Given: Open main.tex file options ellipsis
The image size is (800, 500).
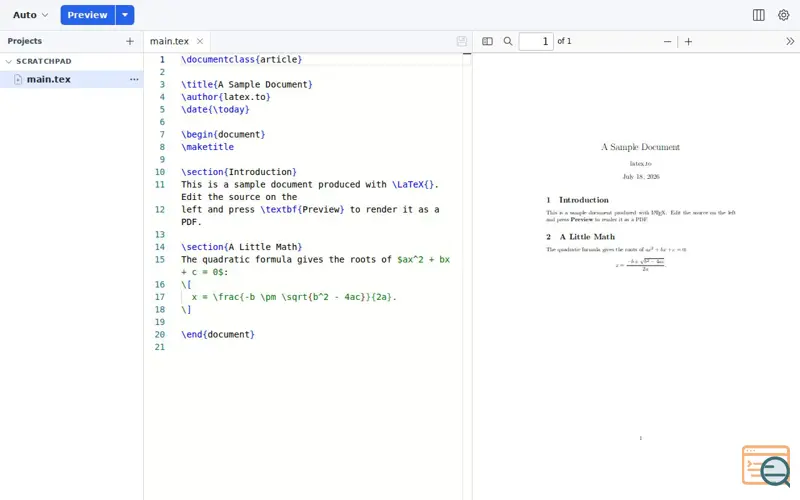Looking at the screenshot, I should pos(134,79).
